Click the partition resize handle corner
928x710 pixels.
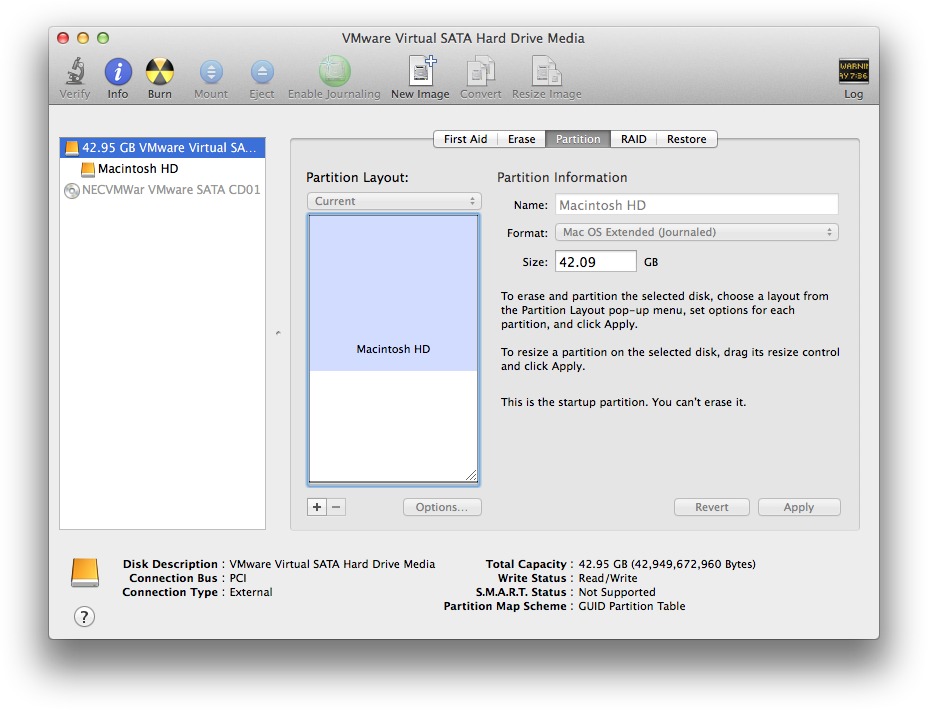pyautogui.click(x=471, y=475)
